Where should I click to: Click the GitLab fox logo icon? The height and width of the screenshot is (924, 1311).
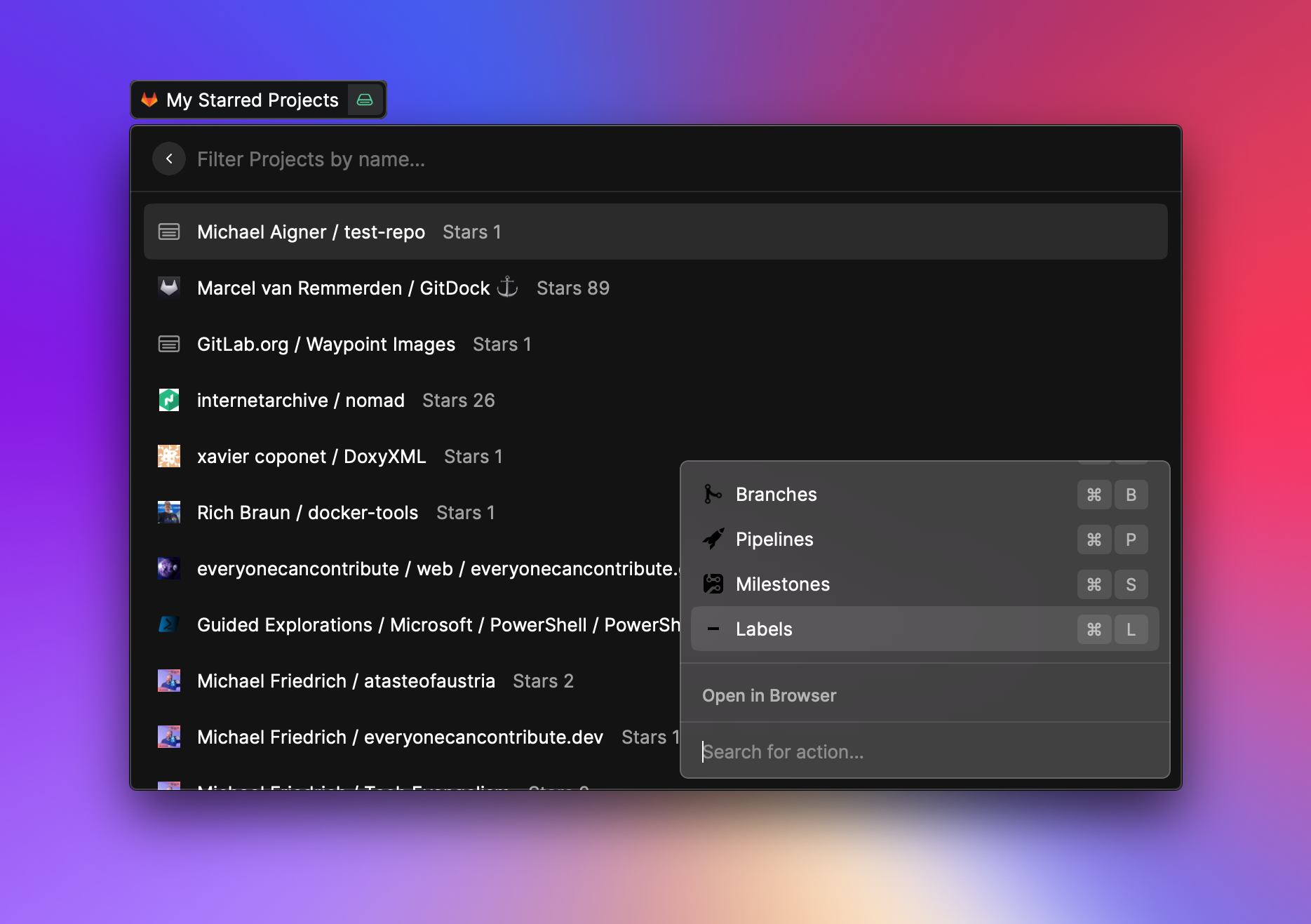point(149,100)
